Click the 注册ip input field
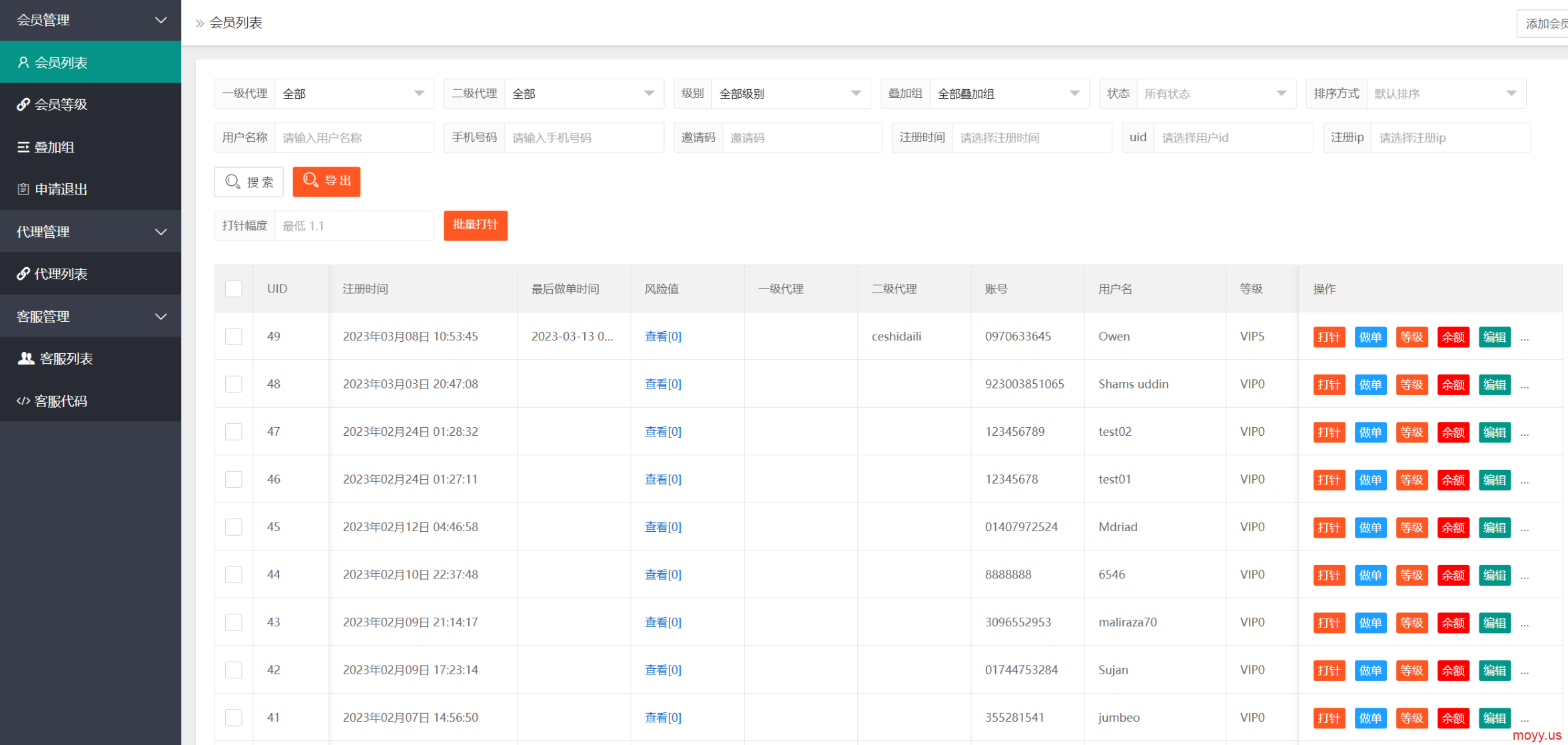1568x745 pixels. click(1451, 137)
